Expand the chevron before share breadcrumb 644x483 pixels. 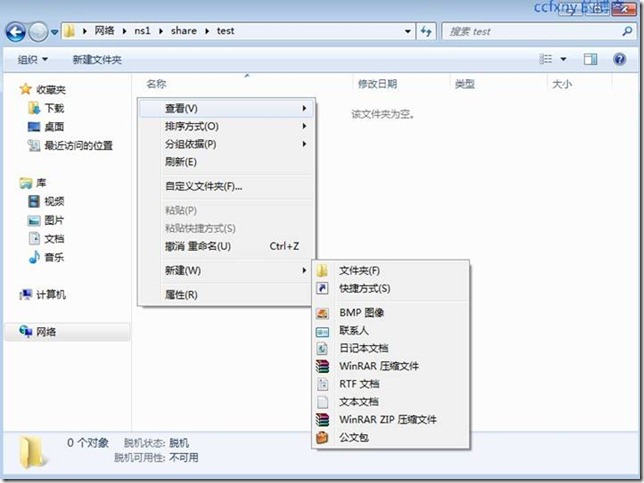161,31
